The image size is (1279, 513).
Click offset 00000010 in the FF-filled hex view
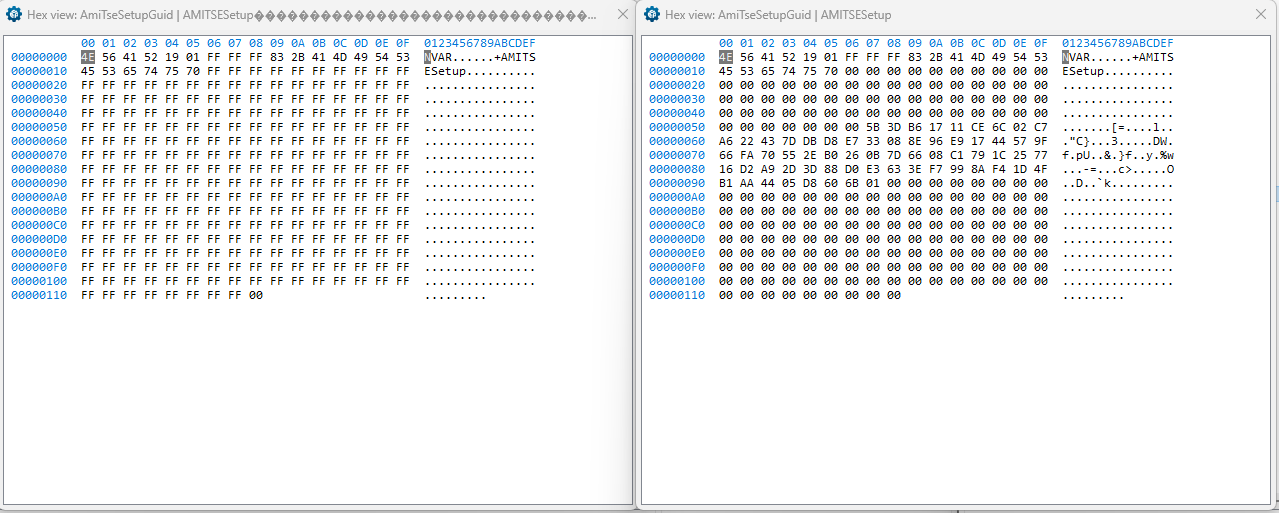[x=39, y=71]
